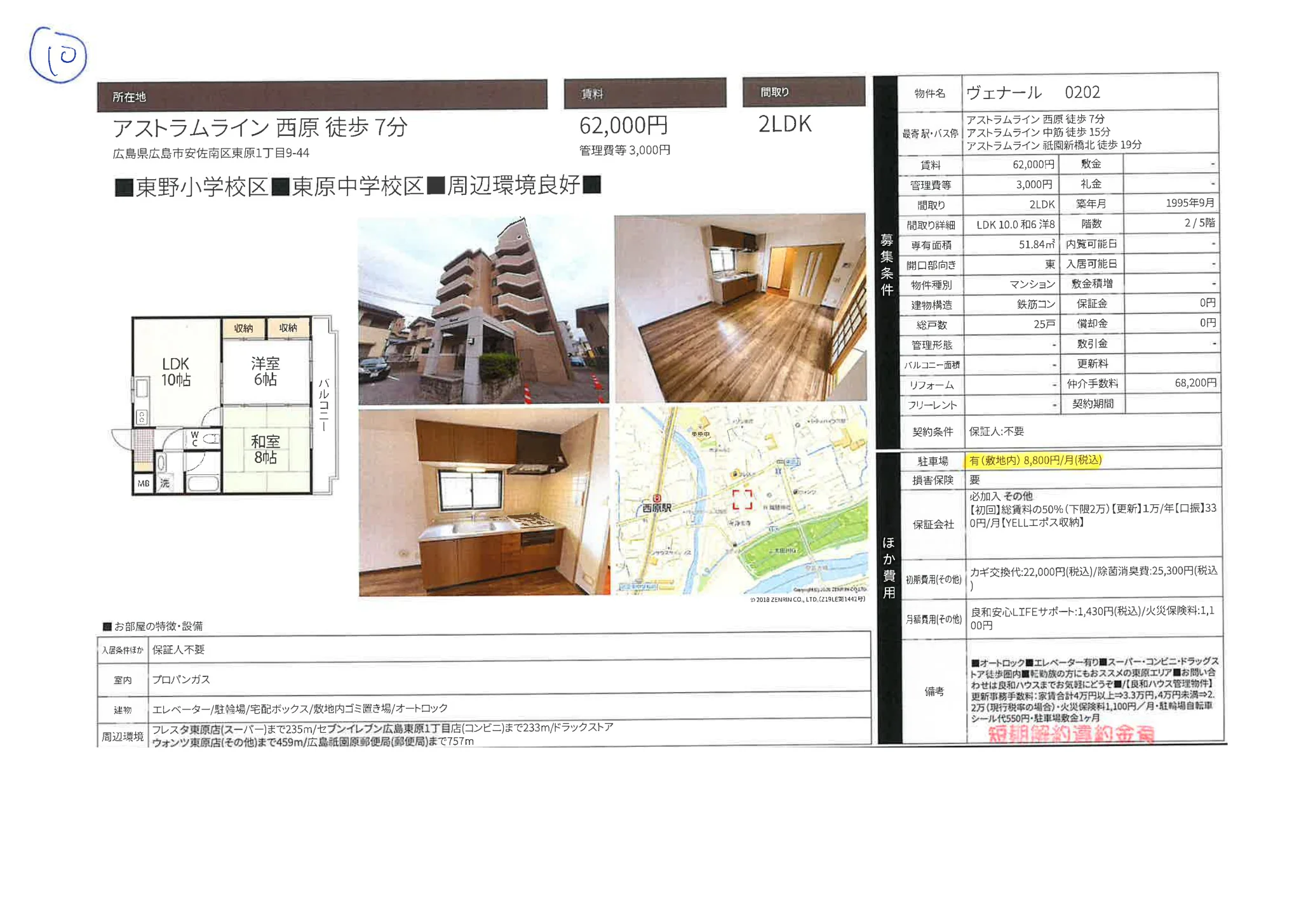1306x924 pixels.
Task: Click total units value 25戸
Action: (1044, 325)
